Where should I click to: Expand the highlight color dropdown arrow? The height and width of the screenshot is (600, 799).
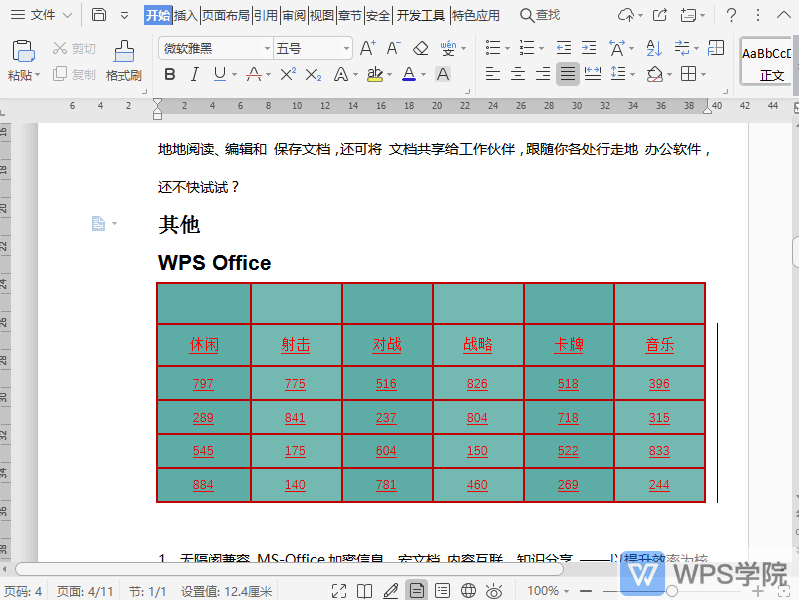pyautogui.click(x=390, y=74)
